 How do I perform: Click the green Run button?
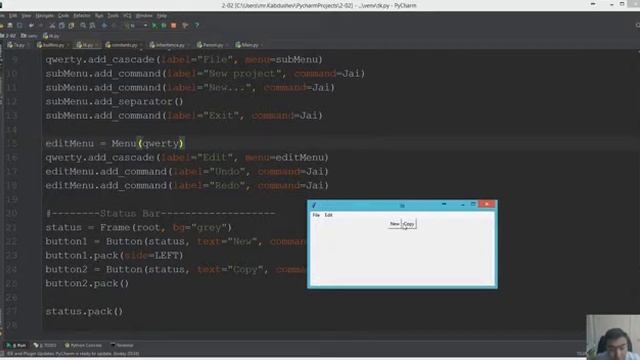(154, 25)
